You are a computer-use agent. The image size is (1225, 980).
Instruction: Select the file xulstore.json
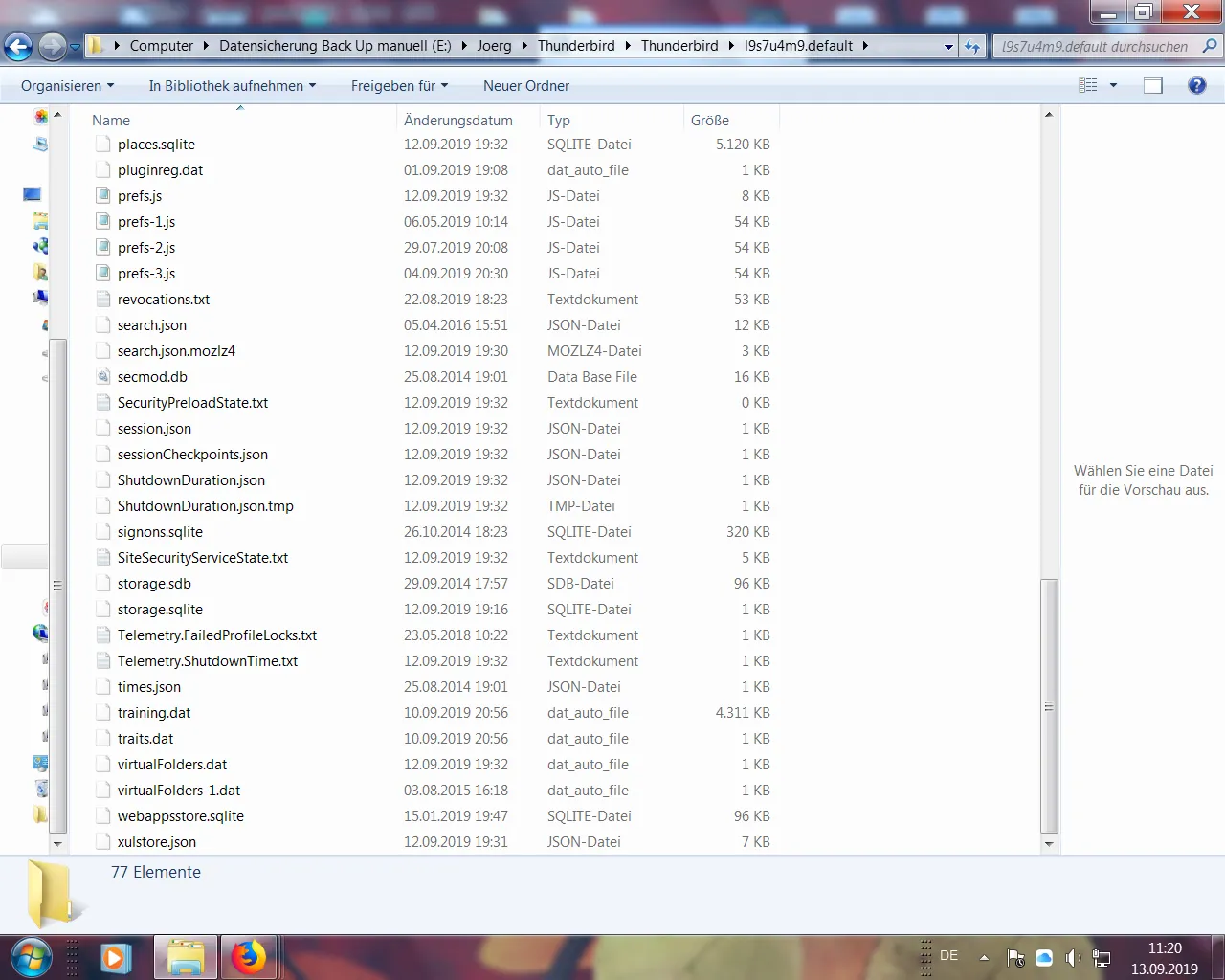157,842
